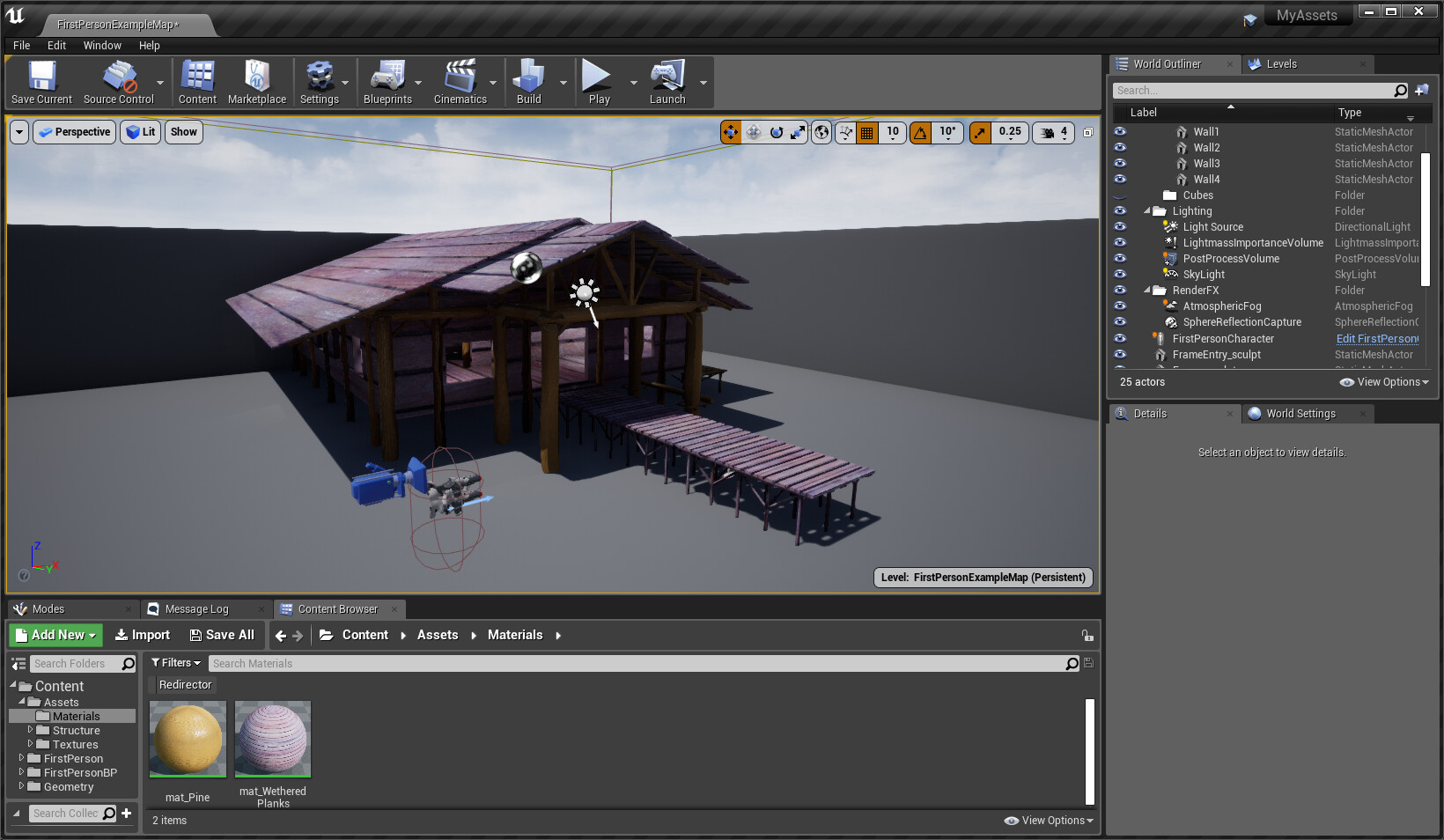Click the Edit FirstPerson blueprint link

[x=1377, y=339]
